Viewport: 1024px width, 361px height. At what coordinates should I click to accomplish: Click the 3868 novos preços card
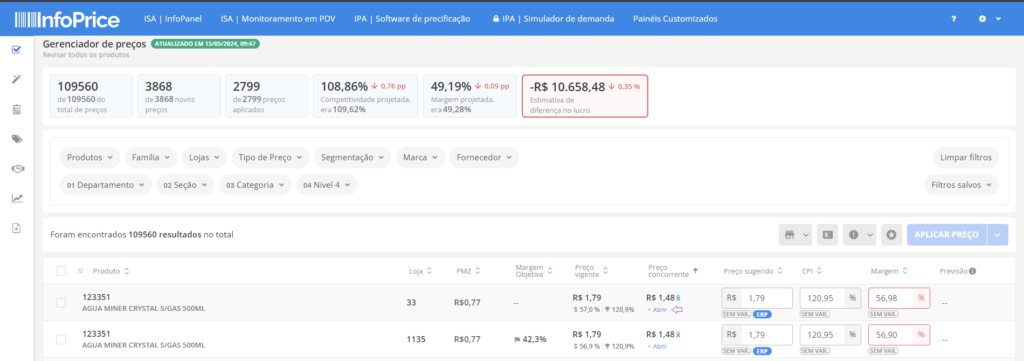click(x=179, y=96)
